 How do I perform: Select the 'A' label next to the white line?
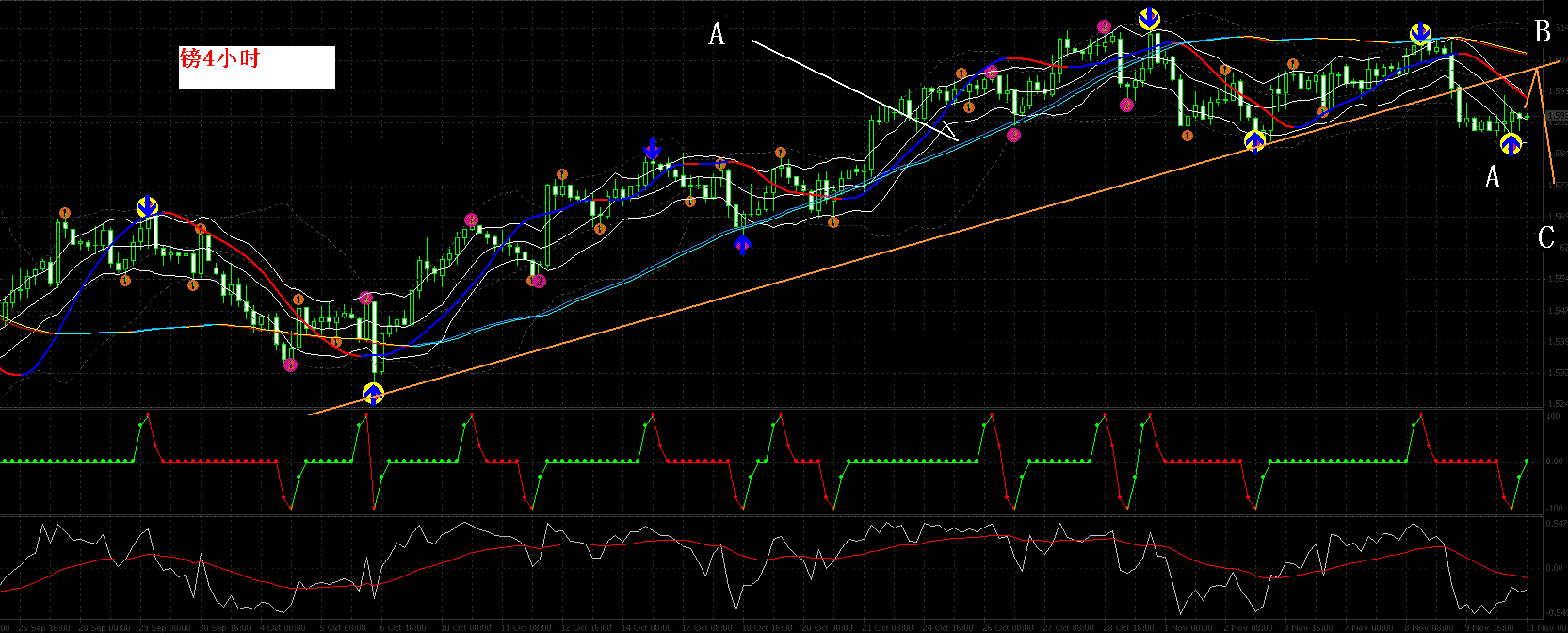[x=717, y=35]
